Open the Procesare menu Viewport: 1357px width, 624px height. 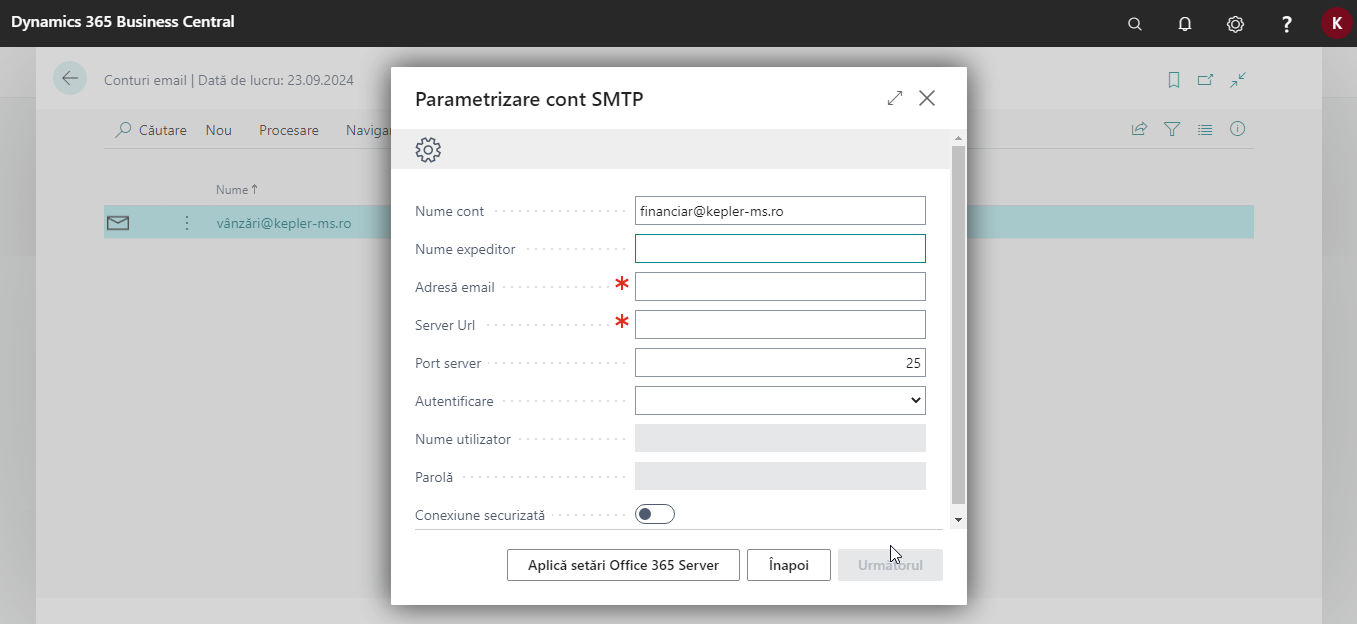click(288, 130)
